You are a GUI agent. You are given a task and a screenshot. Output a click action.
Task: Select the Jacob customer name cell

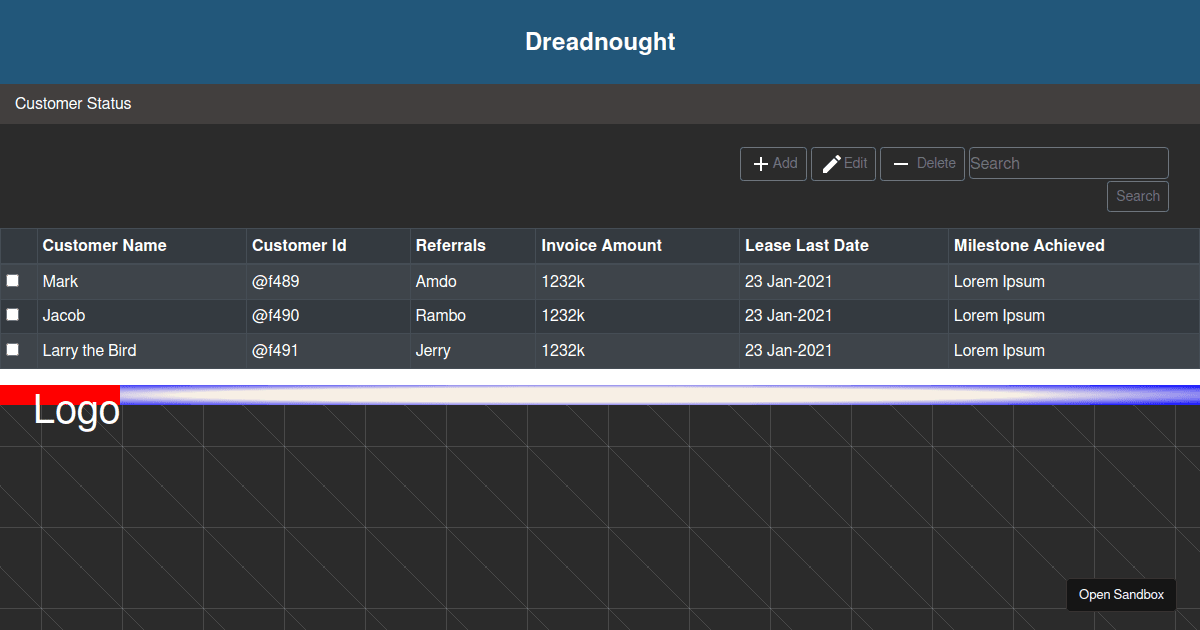pyautogui.click(x=142, y=316)
